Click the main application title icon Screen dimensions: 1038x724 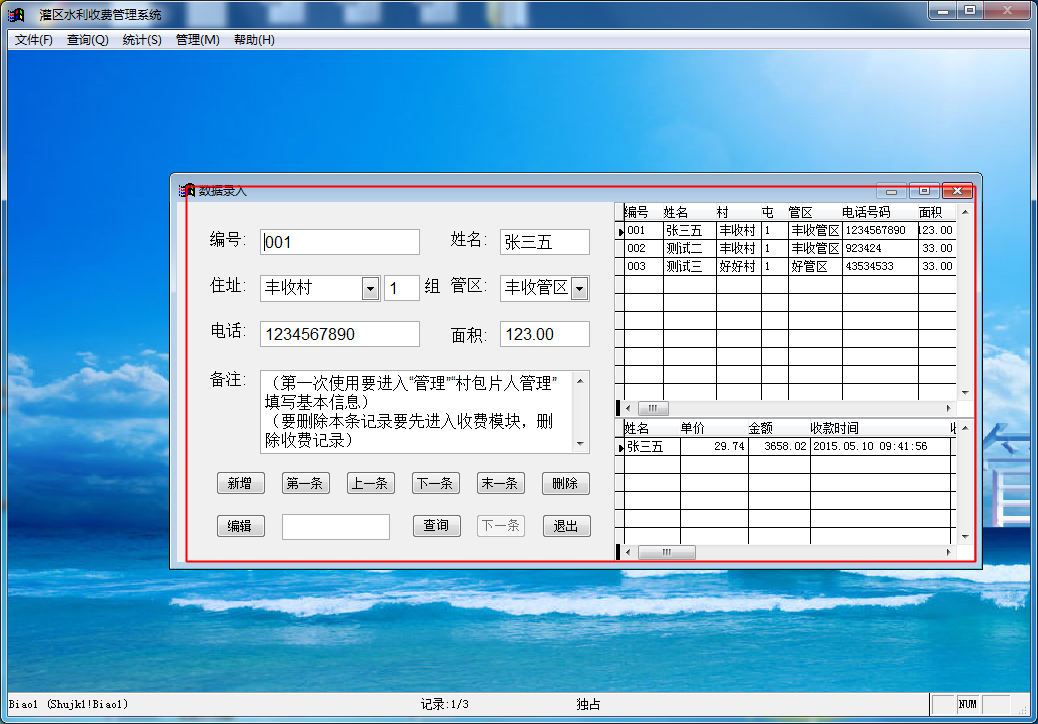tap(16, 14)
